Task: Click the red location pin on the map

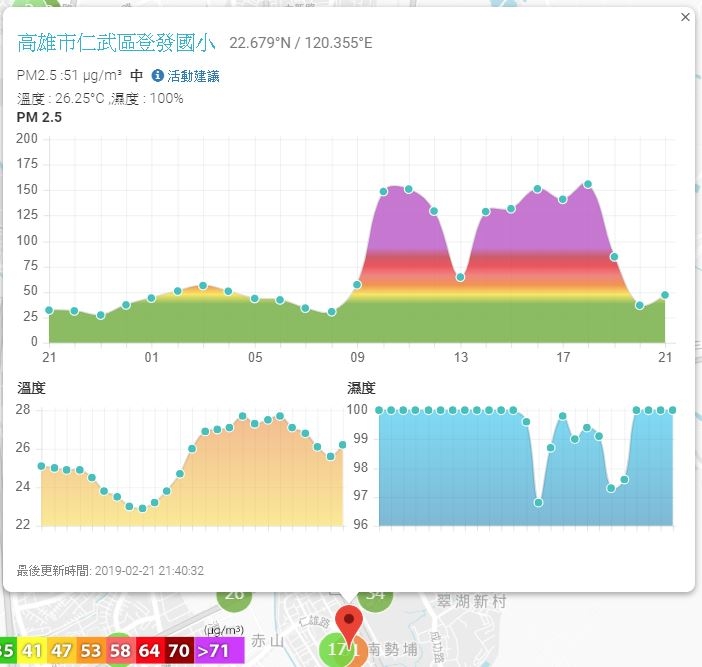Action: click(x=349, y=626)
